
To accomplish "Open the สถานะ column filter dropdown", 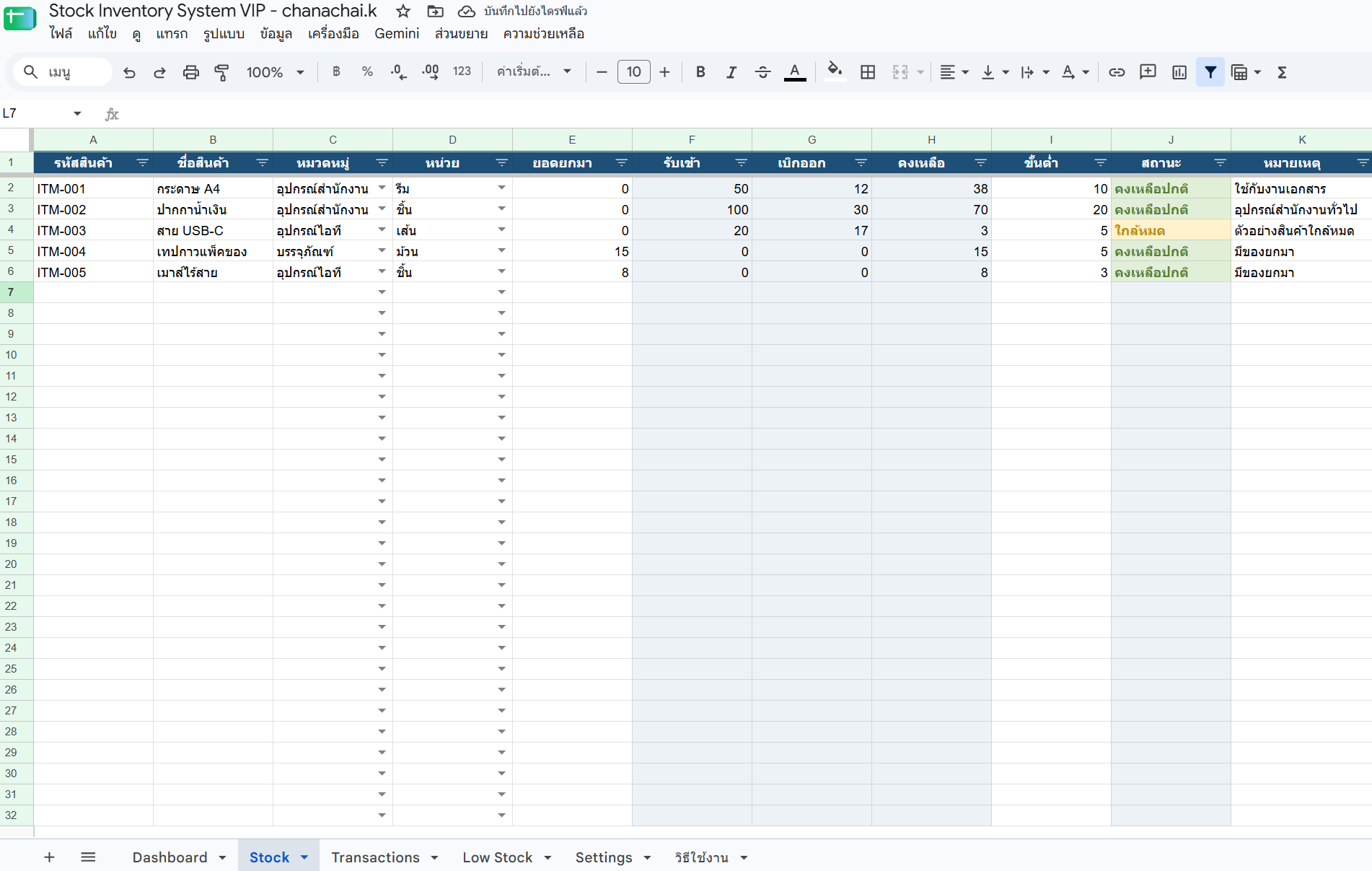I will pos(1220,163).
